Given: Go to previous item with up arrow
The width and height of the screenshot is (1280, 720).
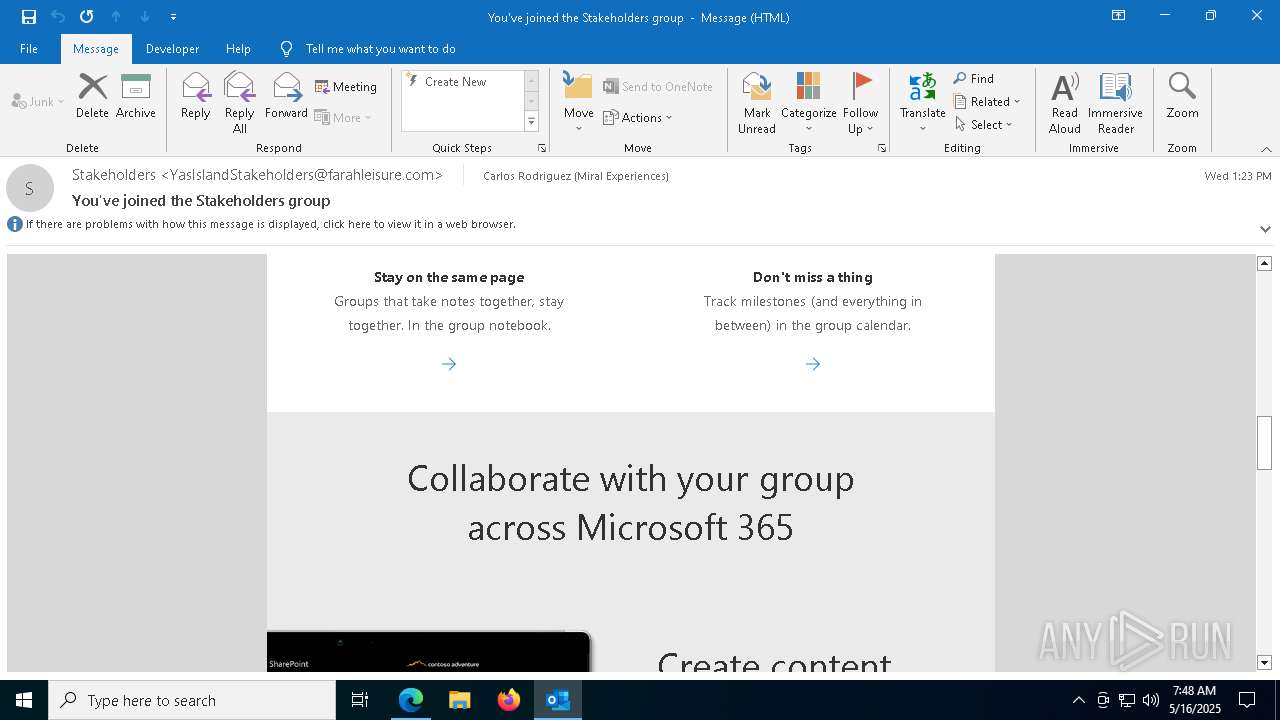Looking at the screenshot, I should click(116, 17).
